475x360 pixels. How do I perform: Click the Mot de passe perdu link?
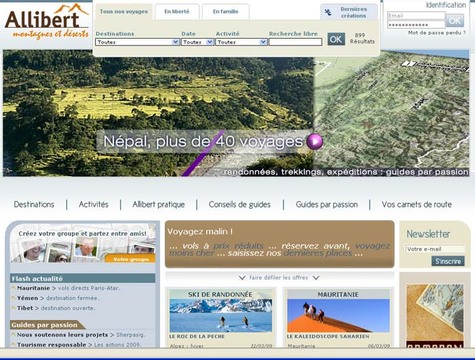click(x=437, y=33)
